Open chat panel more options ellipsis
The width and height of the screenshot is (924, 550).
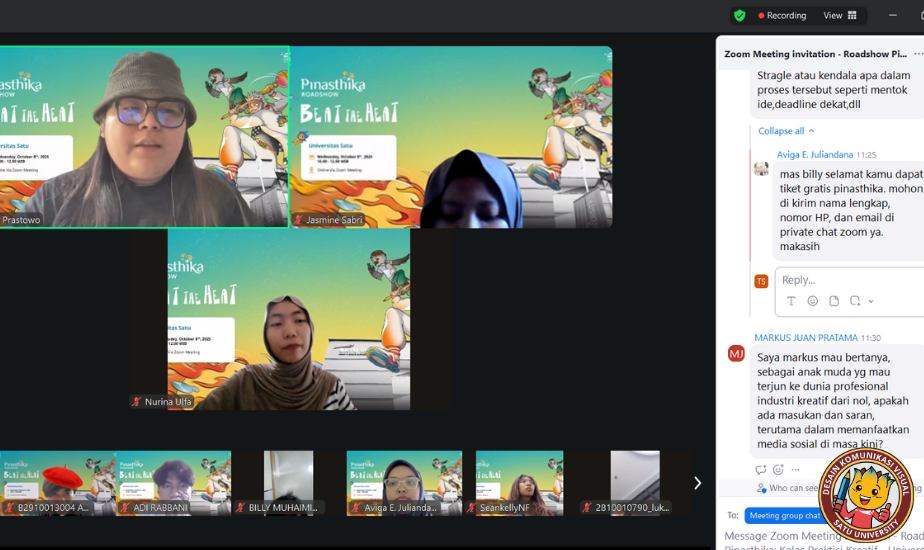(x=917, y=54)
